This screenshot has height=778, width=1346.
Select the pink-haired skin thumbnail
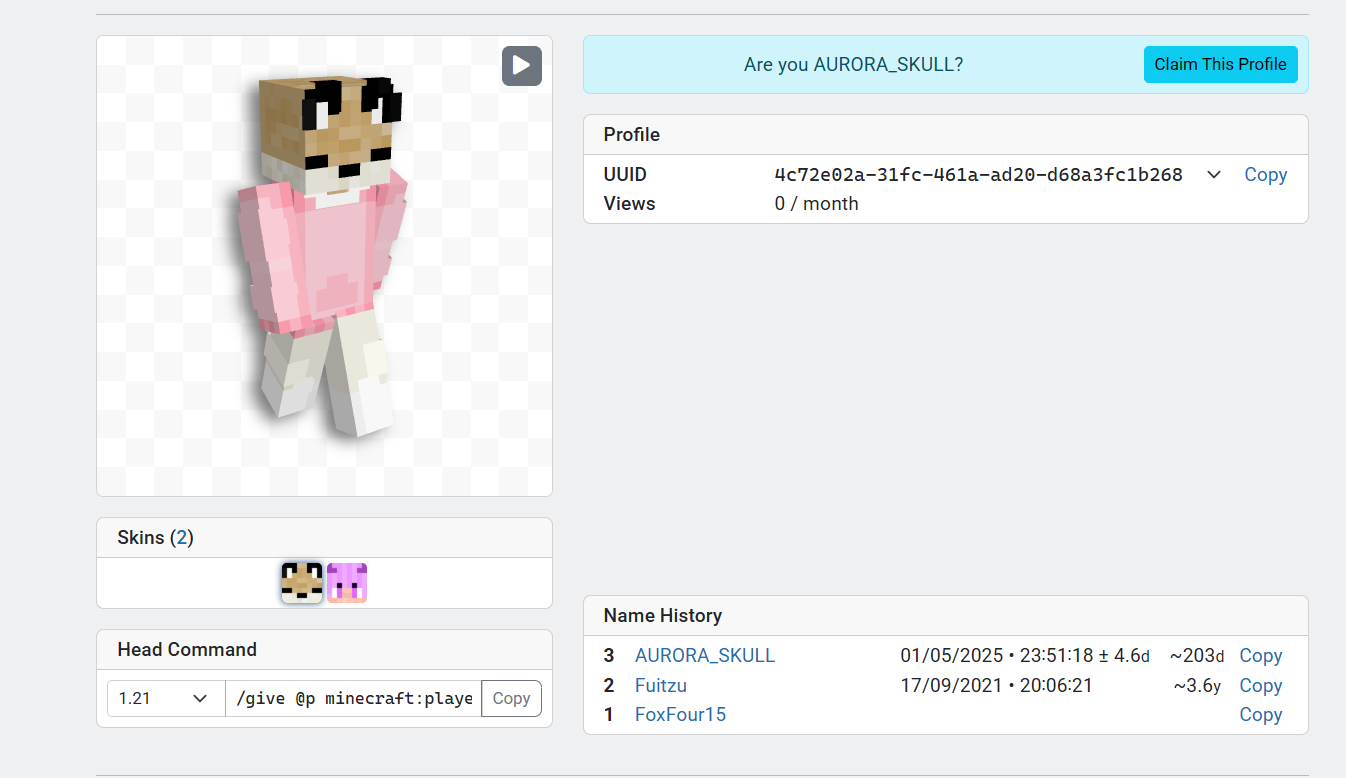347,583
